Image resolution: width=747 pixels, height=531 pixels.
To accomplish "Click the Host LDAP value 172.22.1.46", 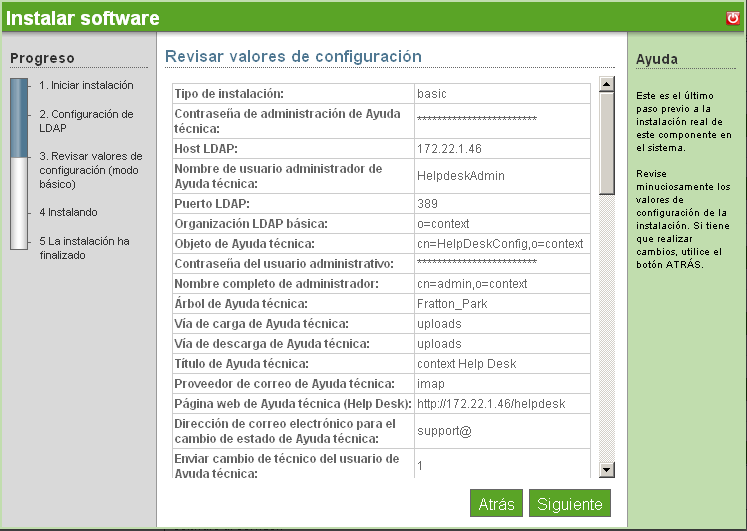I will pos(449,149).
